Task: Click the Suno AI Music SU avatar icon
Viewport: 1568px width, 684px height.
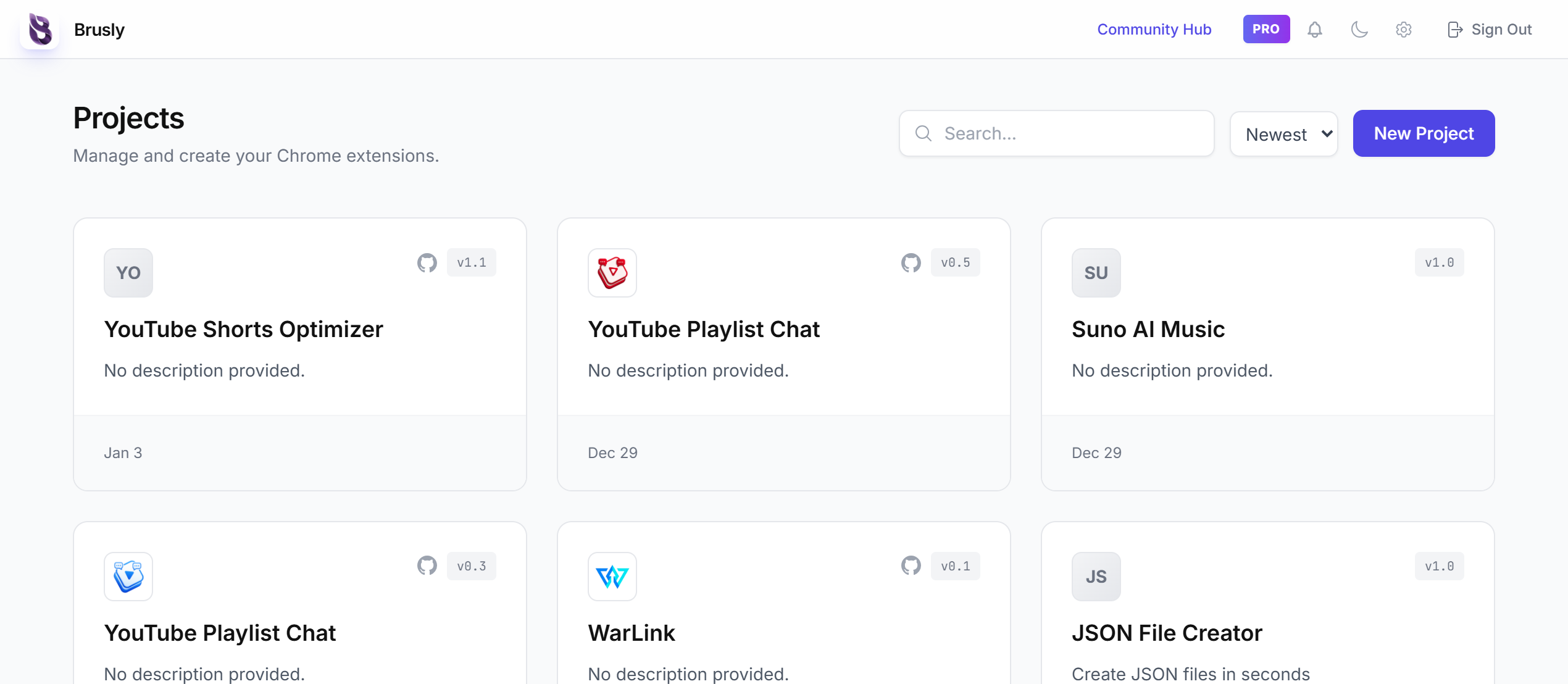Action: point(1096,272)
